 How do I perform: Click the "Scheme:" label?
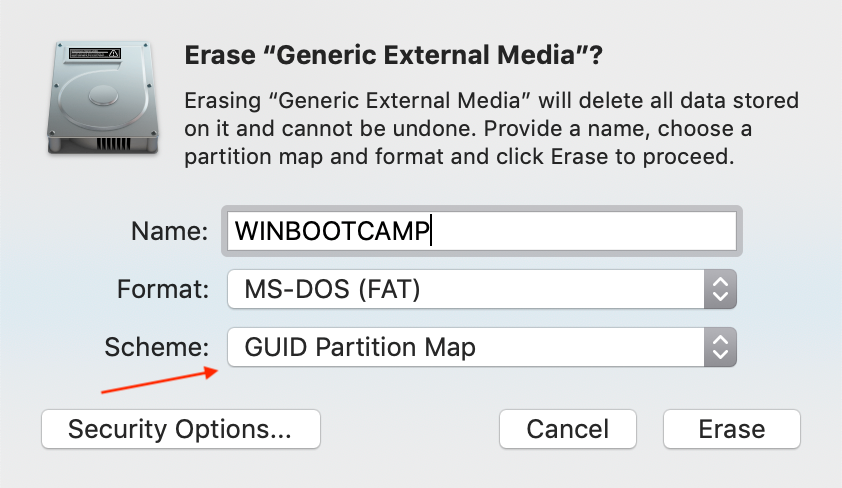[x=156, y=347]
